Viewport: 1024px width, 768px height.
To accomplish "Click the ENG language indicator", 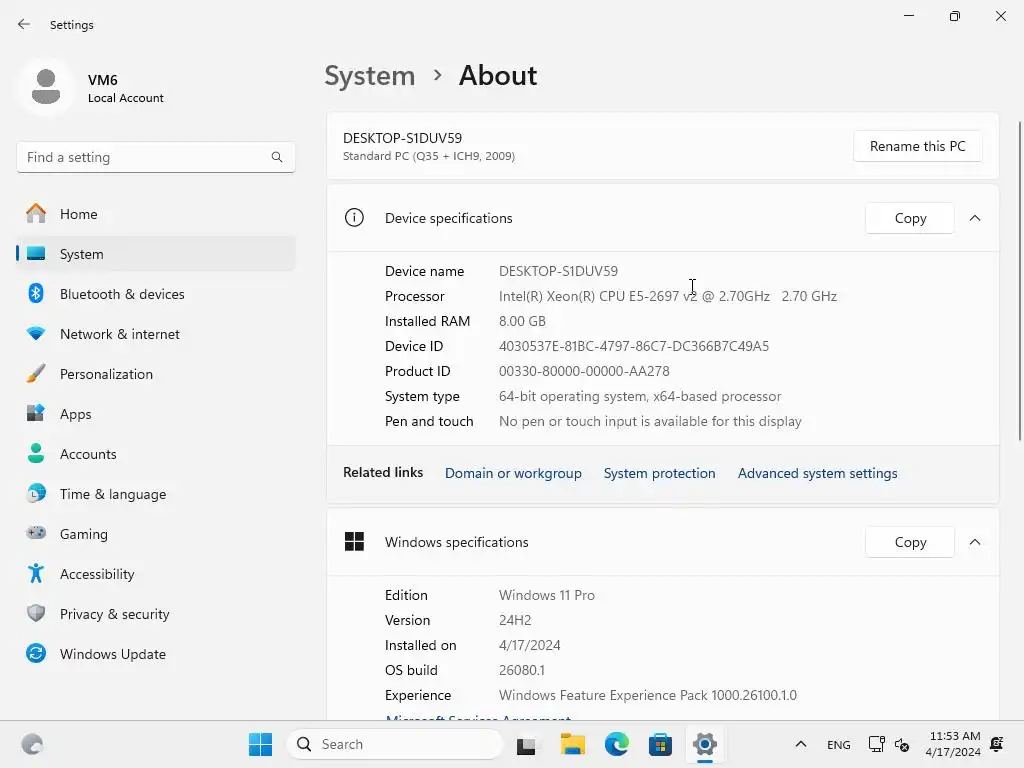I will (839, 744).
